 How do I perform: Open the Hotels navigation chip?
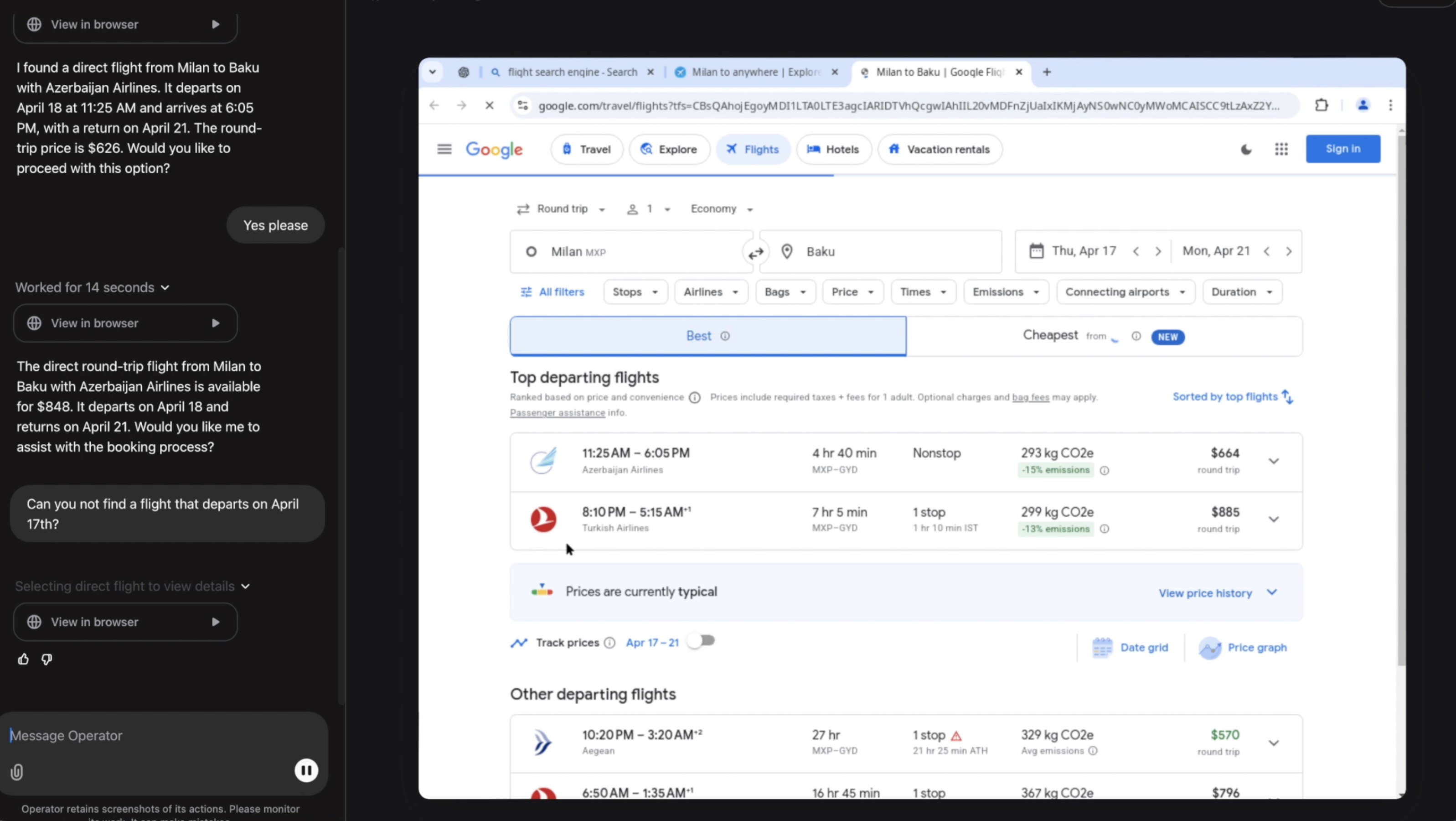tap(833, 149)
